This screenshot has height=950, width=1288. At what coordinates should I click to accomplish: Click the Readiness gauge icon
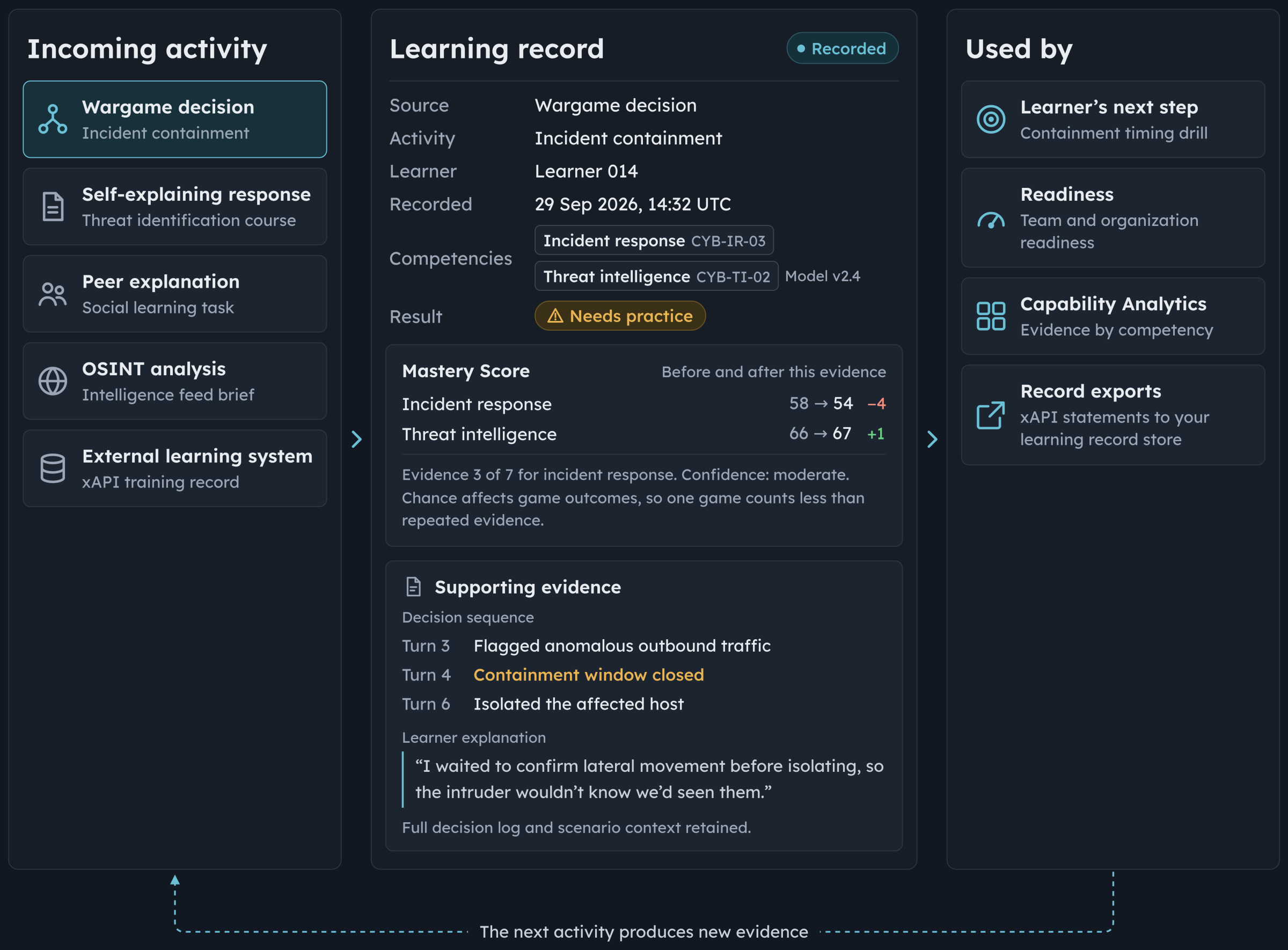pos(991,220)
